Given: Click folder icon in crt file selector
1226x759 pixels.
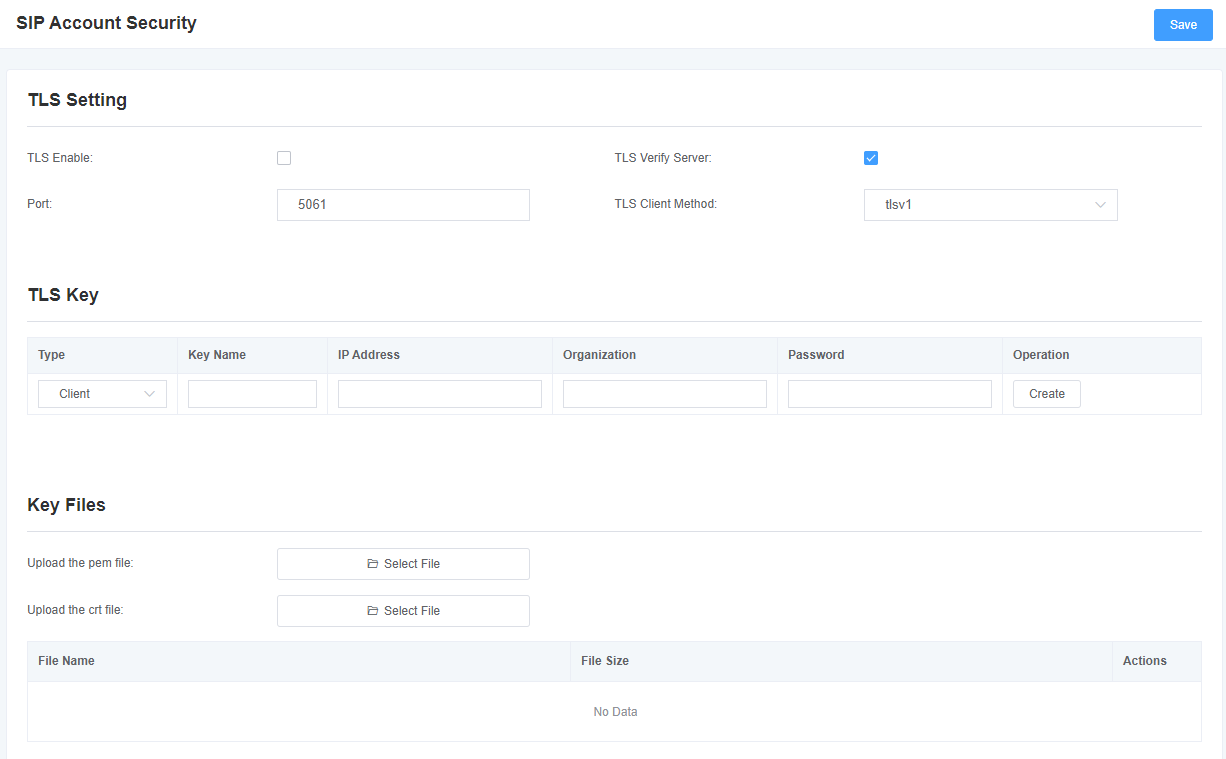Looking at the screenshot, I should pos(372,611).
